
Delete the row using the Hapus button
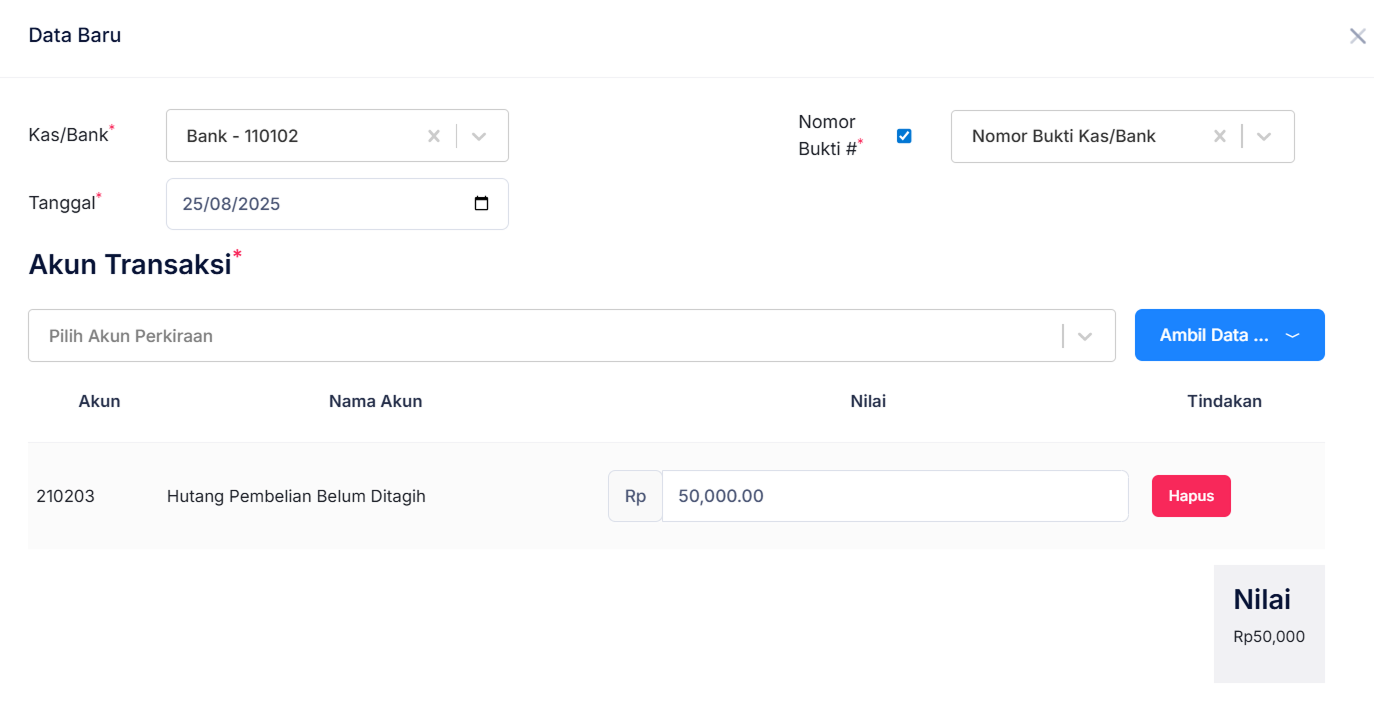click(1190, 496)
